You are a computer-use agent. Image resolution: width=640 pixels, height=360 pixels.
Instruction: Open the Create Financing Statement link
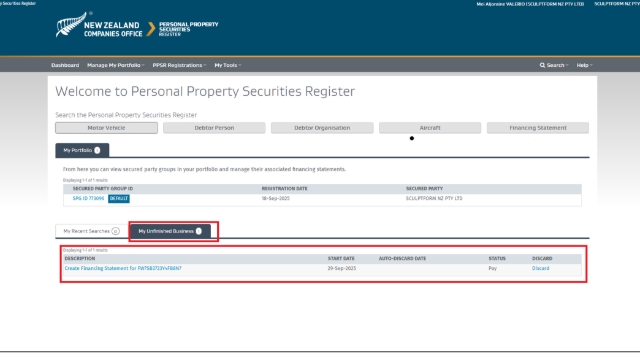click(x=123, y=268)
